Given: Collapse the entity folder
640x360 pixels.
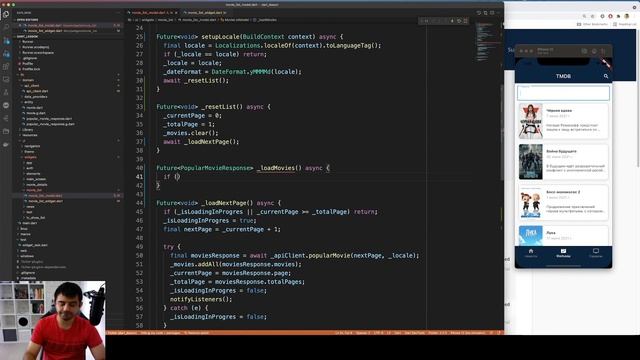Looking at the screenshot, I should pos(28,102).
